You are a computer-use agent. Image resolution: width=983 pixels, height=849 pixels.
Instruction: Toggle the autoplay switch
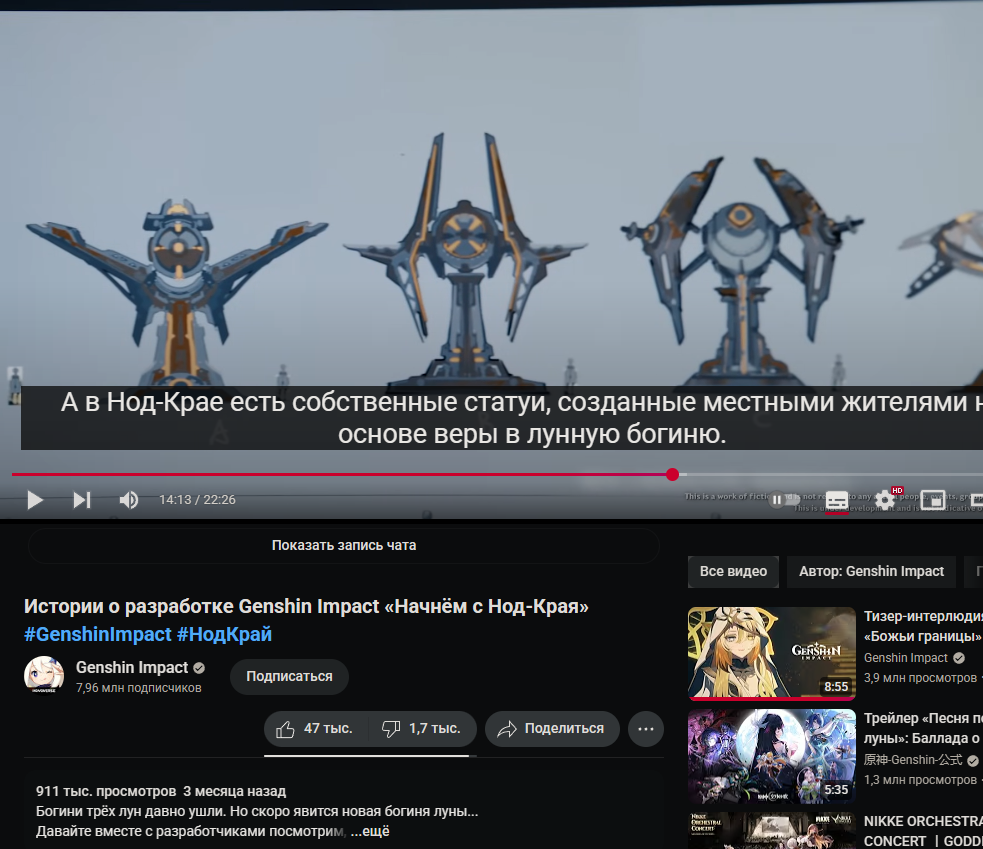click(x=784, y=500)
